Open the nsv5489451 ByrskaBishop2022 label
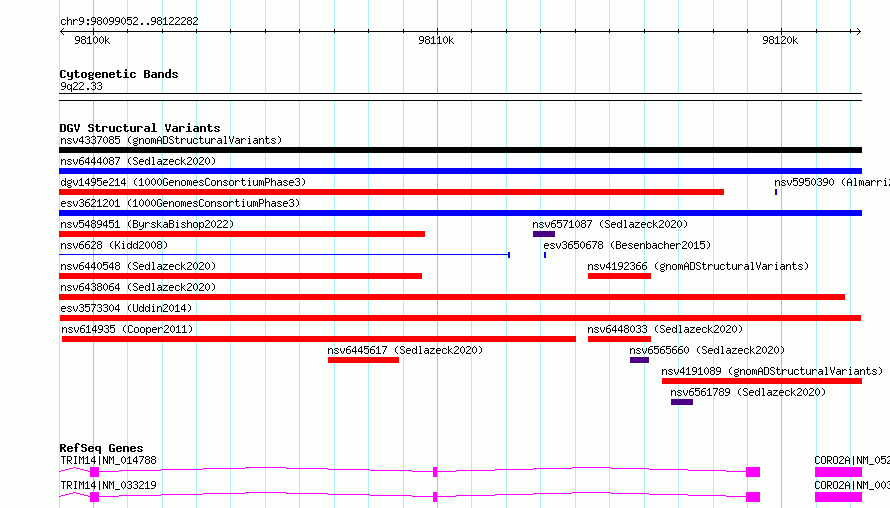890x508 pixels. [147, 224]
